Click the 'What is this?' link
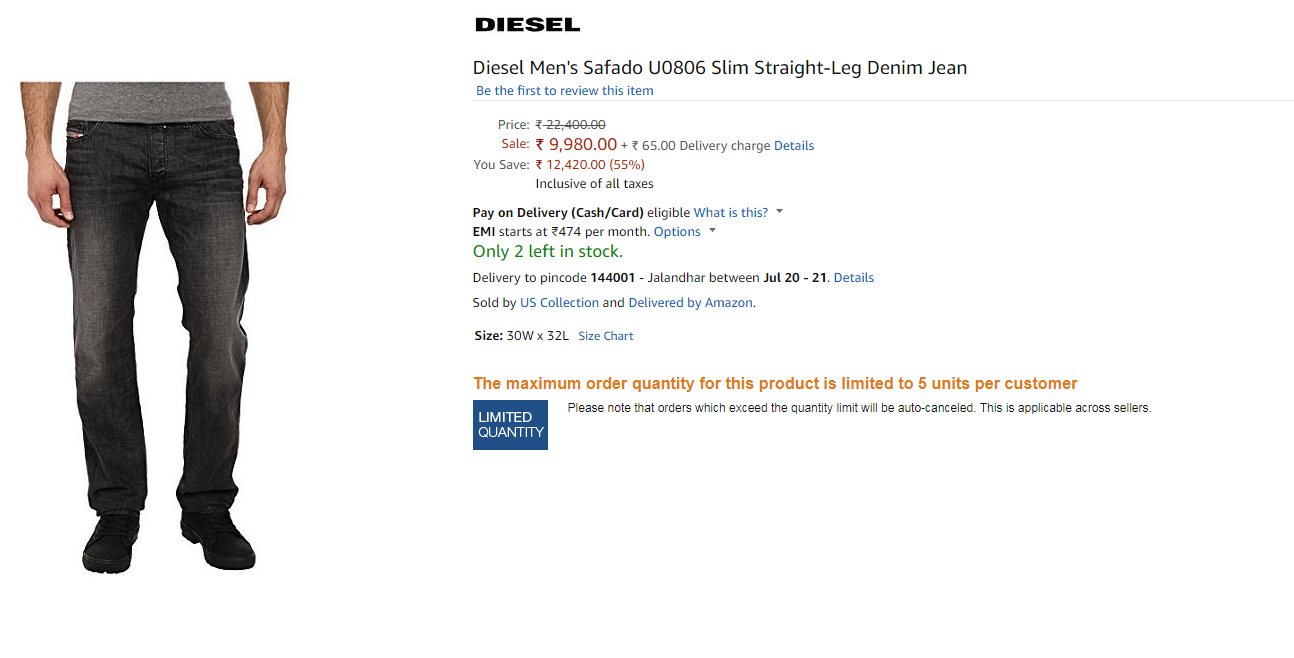The image size is (1294, 658). pos(730,213)
